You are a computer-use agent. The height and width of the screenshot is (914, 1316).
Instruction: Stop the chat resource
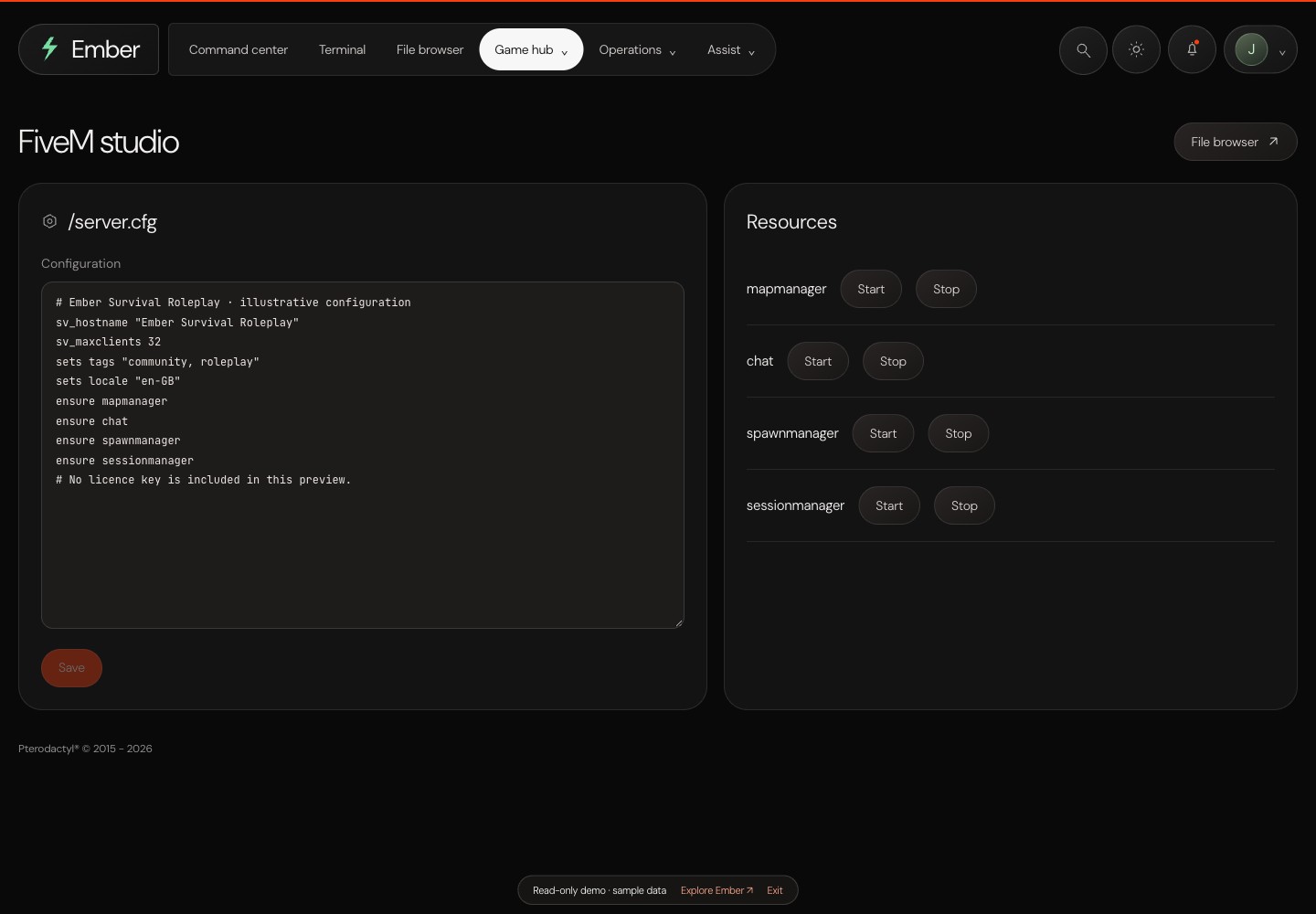(x=893, y=361)
